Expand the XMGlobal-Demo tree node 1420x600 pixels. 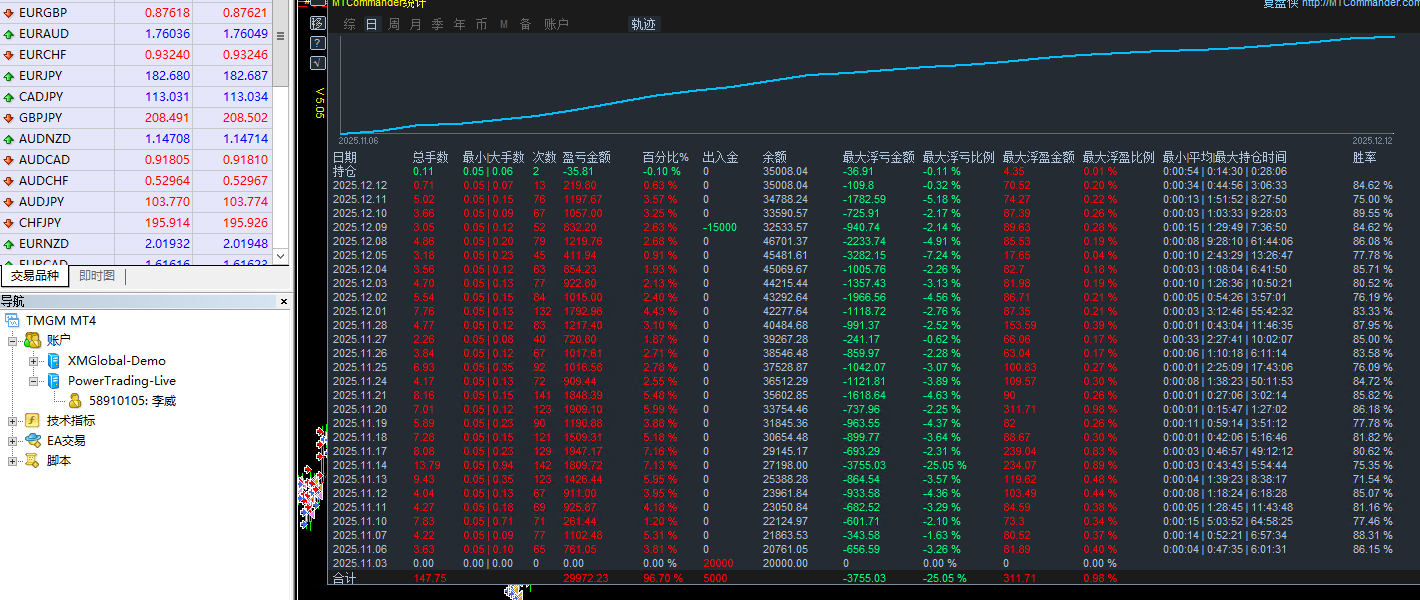(33, 361)
